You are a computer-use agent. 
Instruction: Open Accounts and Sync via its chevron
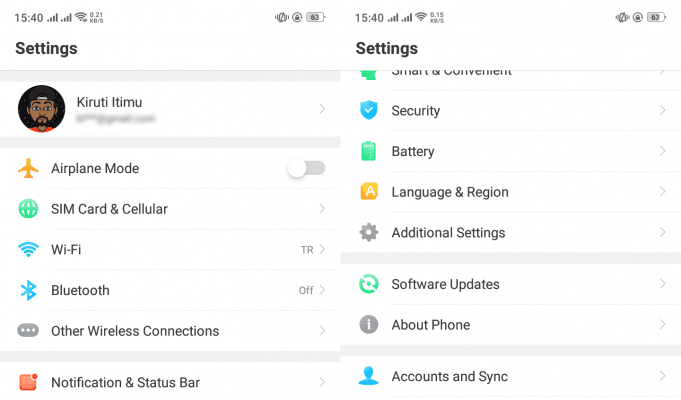click(662, 376)
